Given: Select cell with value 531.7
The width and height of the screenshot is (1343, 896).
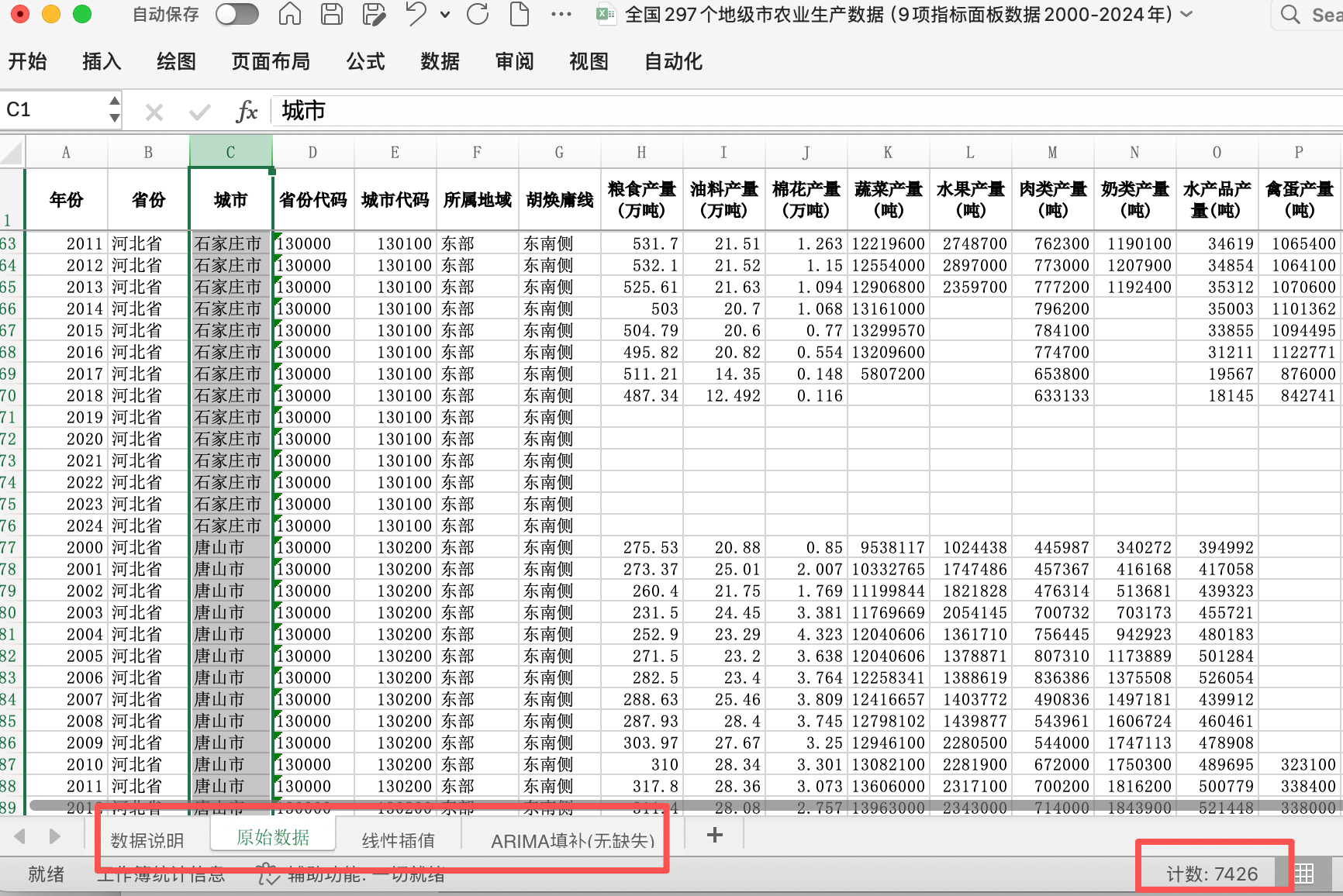Looking at the screenshot, I should 642,243.
